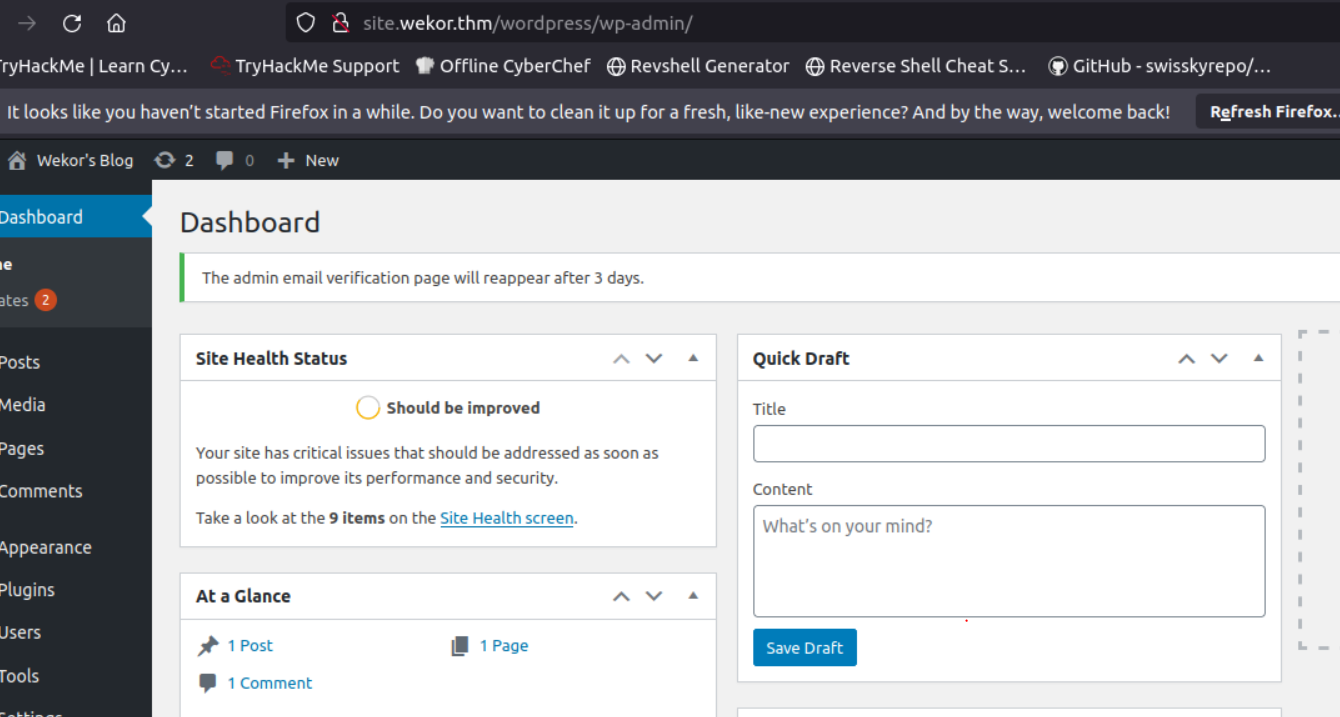Image resolution: width=1340 pixels, height=717 pixels.
Task: Move Quick Draft panel up
Action: pos(1186,358)
